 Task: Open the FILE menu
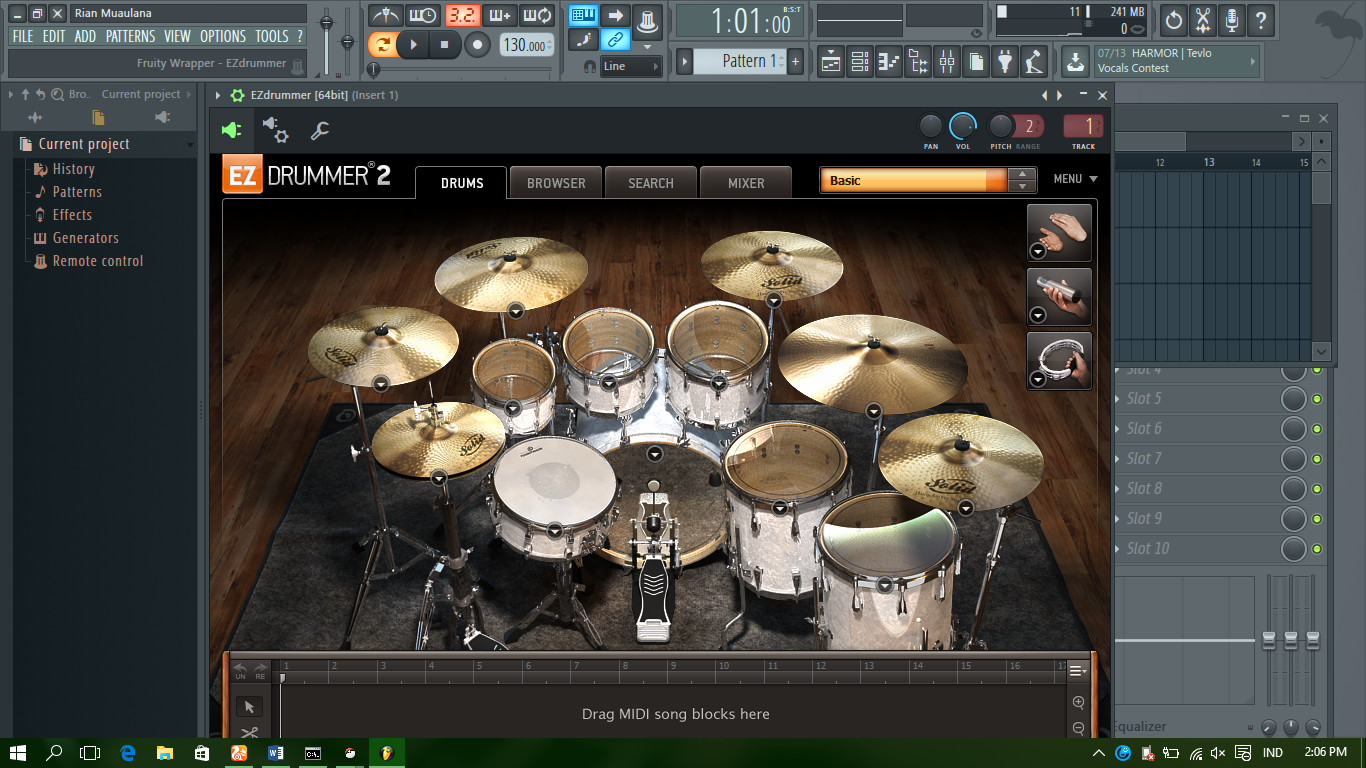tap(23, 36)
